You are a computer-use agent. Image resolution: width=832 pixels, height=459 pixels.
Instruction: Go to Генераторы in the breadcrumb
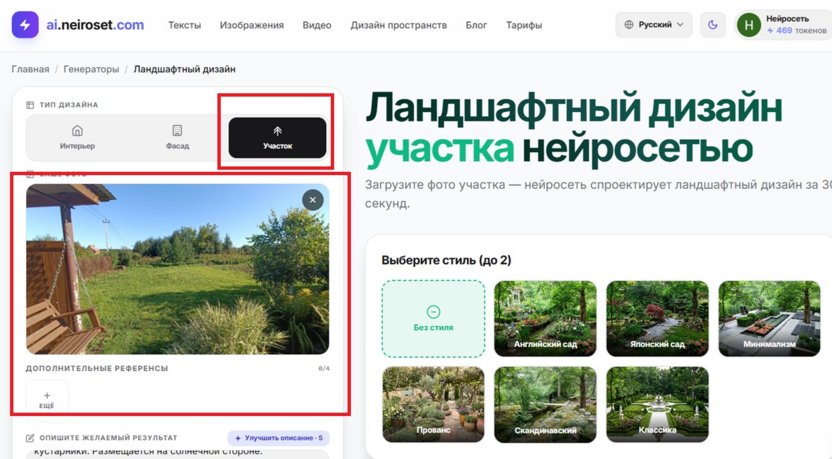pyautogui.click(x=91, y=69)
